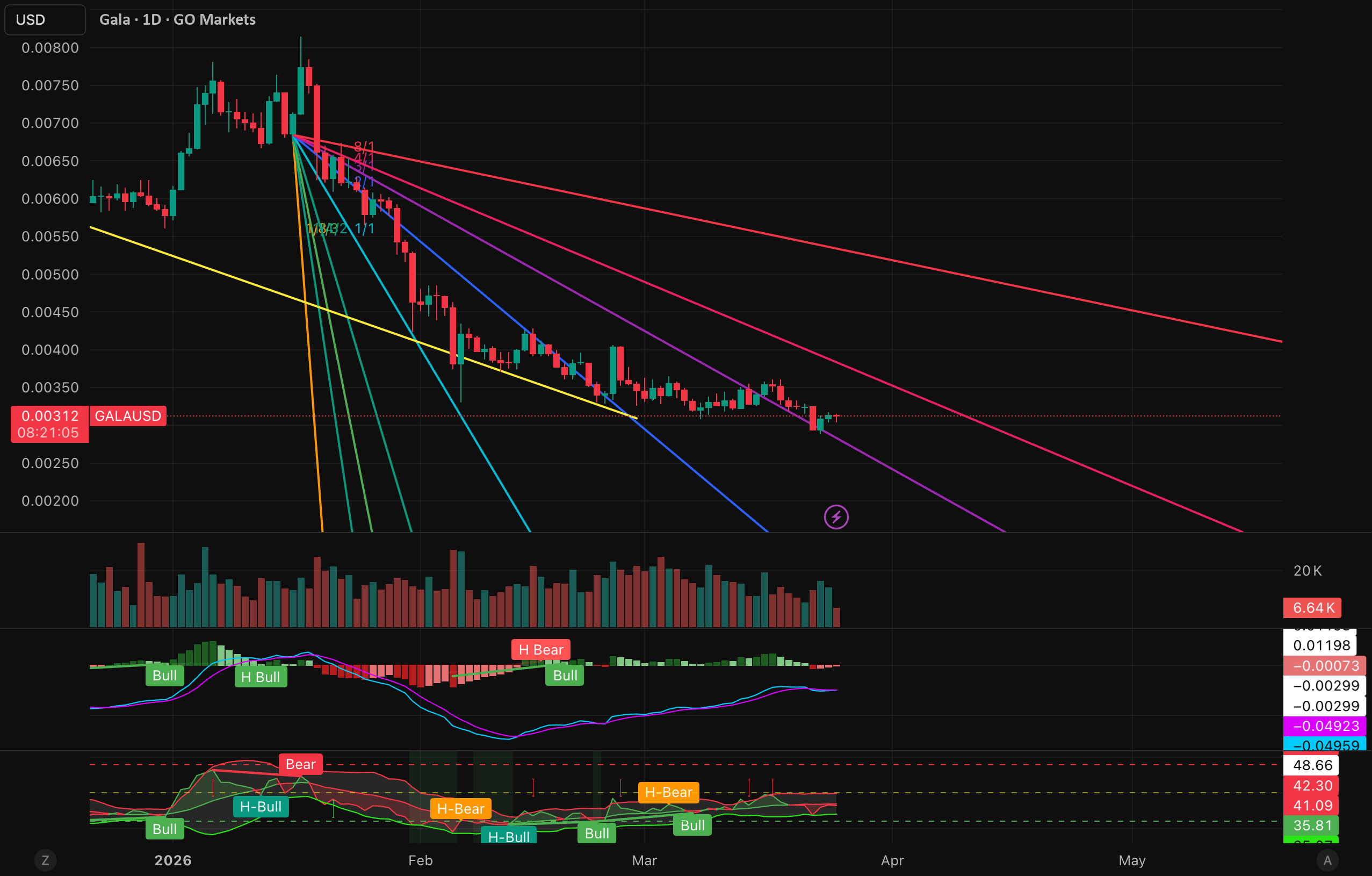
Task: Click the green 35.81 RSI value label
Action: pyautogui.click(x=1312, y=825)
